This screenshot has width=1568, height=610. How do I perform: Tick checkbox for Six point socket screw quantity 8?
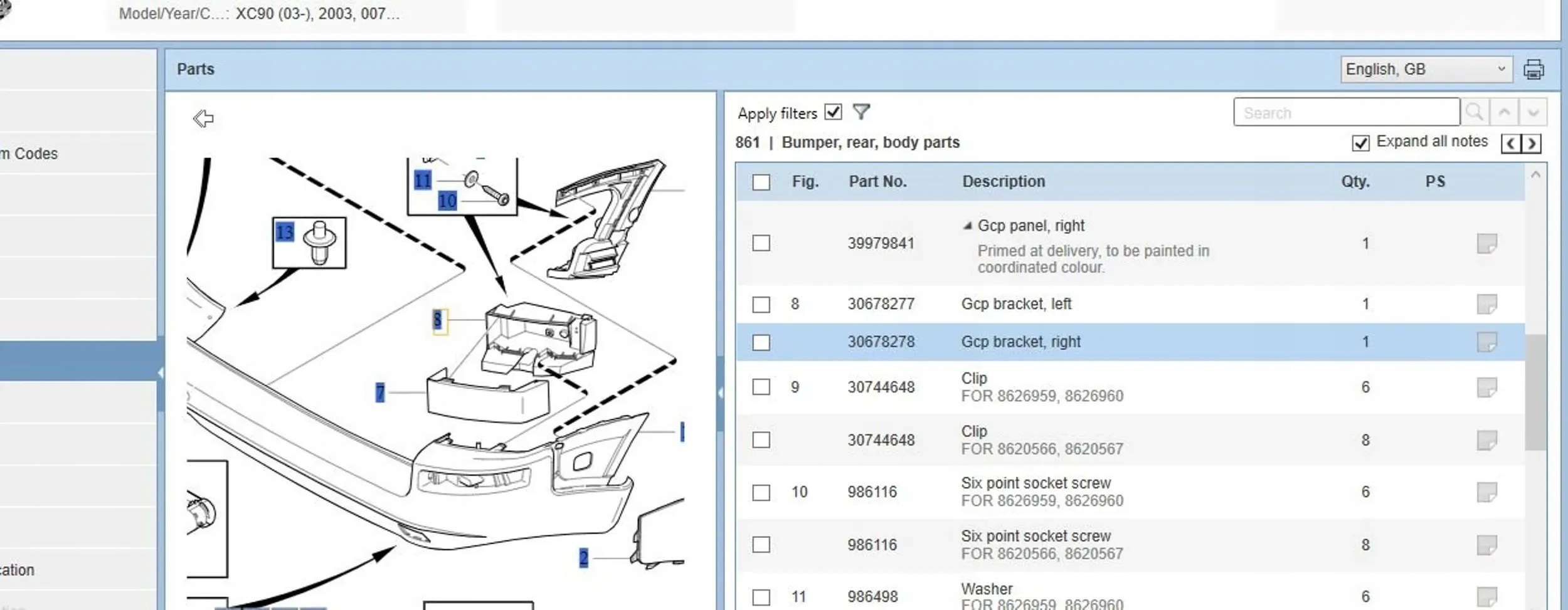tap(761, 545)
